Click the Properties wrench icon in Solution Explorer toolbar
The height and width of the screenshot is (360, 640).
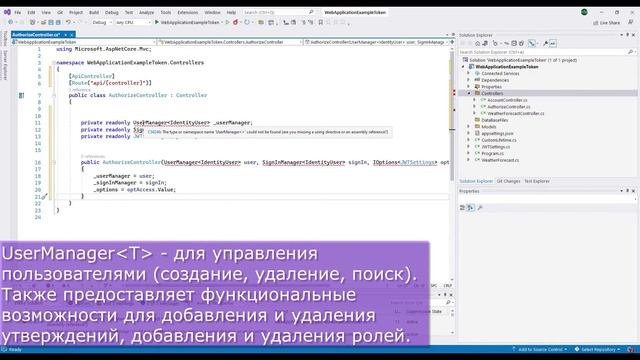(x=546, y=43)
